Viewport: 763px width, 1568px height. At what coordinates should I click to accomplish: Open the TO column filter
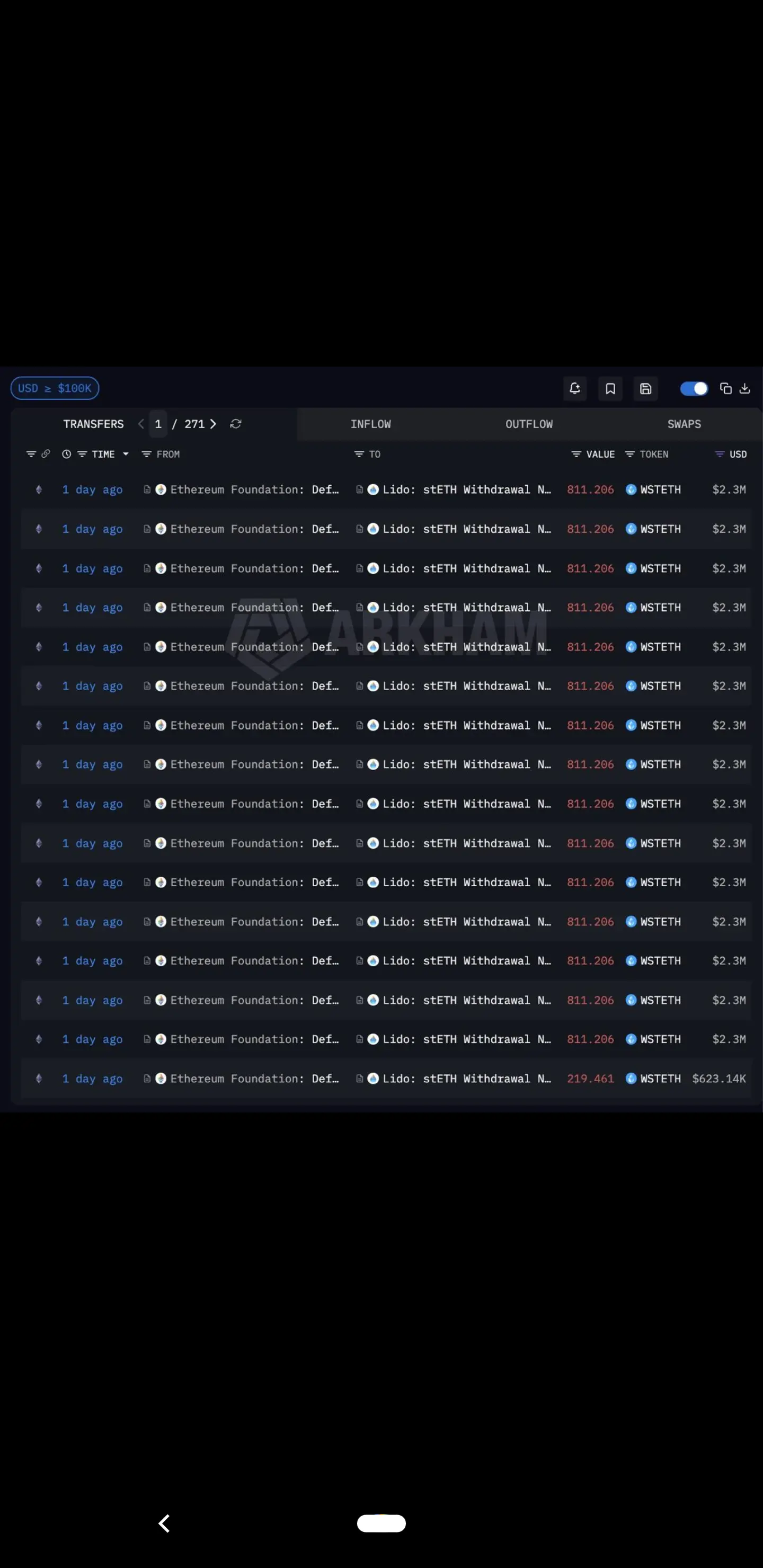[359, 454]
